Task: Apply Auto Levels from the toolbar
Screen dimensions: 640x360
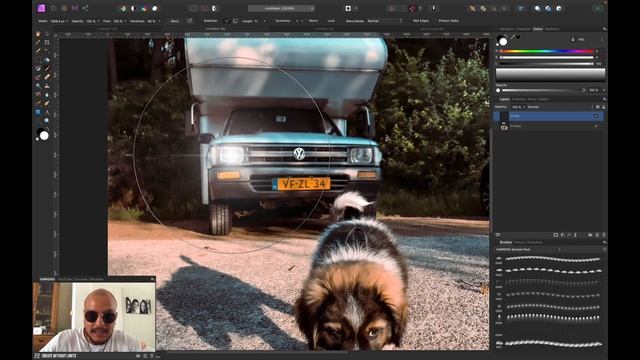Action: pyautogui.click(x=123, y=8)
